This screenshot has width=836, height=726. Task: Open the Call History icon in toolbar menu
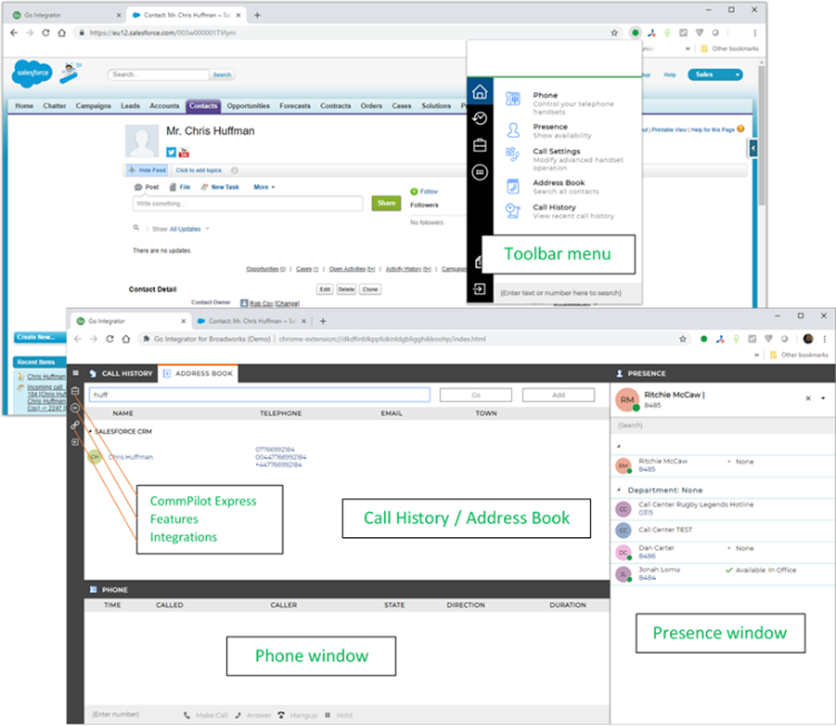click(x=513, y=211)
